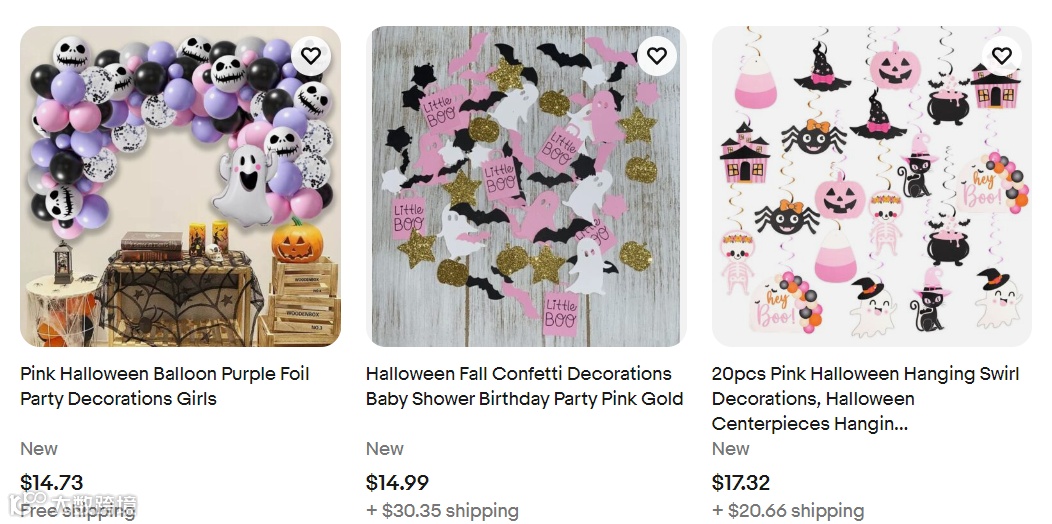Click 'New' condition under hanging swirl listing
Viewport: 1052px width, 524px height.
731,449
